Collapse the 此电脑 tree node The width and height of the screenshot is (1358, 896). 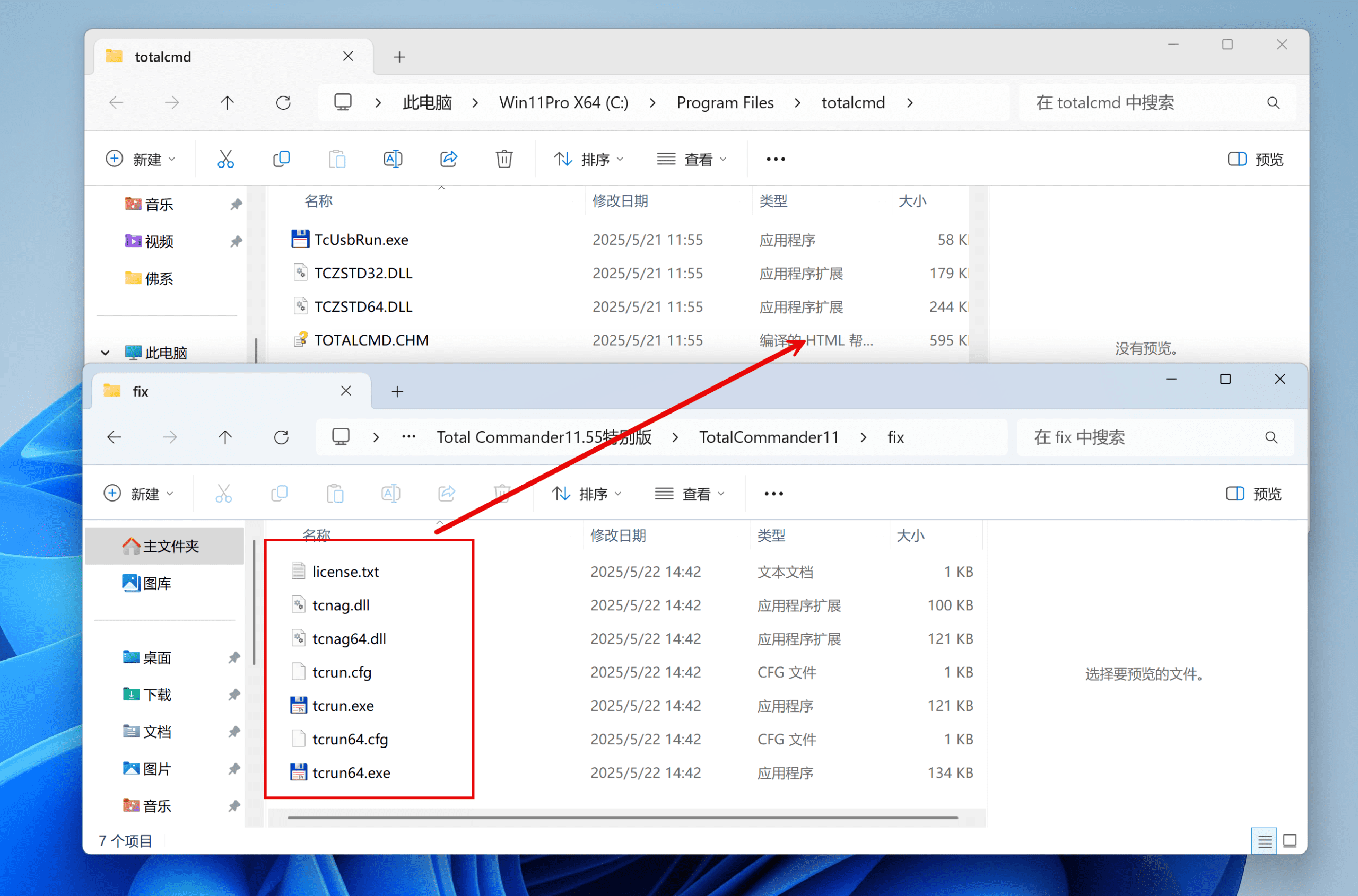tap(105, 353)
